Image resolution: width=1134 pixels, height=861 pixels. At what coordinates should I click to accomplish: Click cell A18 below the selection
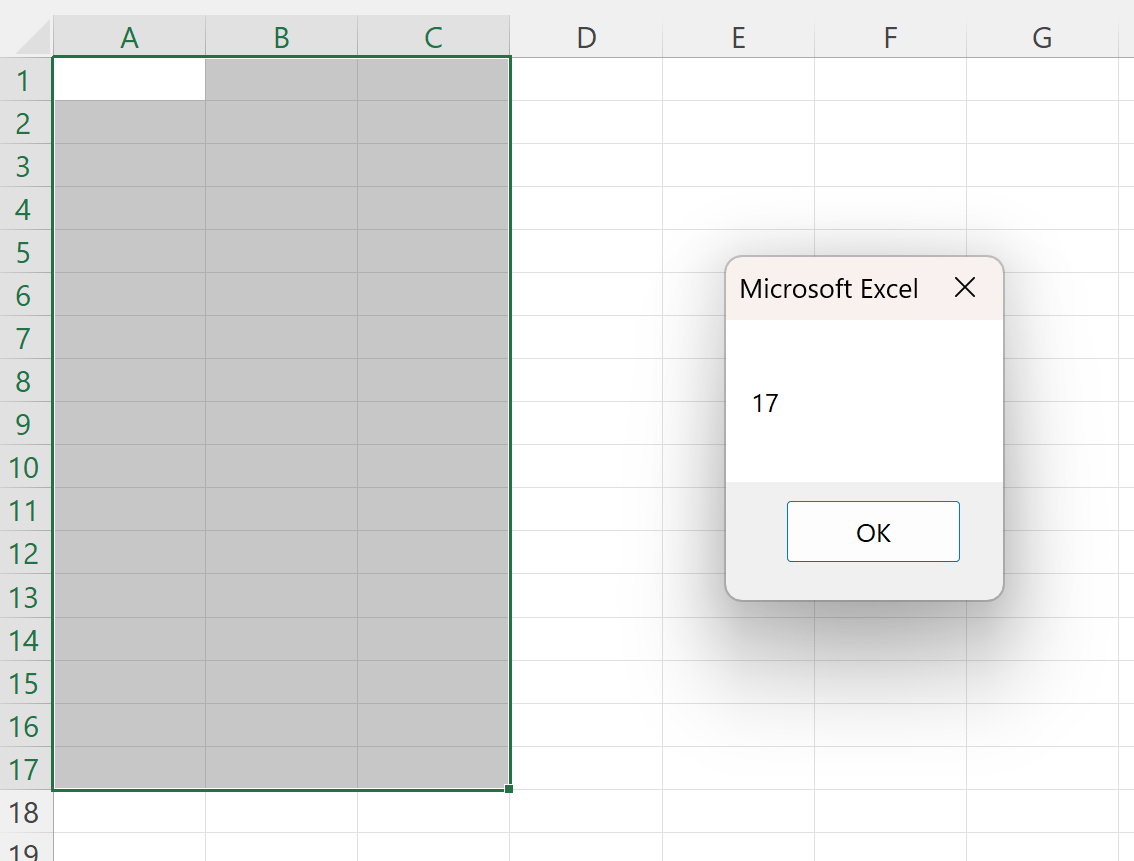click(129, 811)
